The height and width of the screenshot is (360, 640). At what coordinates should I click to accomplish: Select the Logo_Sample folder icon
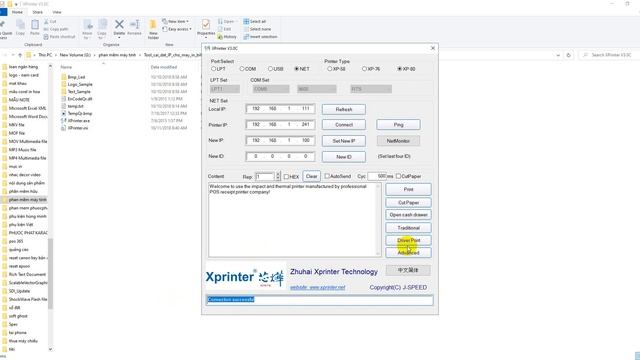pos(64,84)
